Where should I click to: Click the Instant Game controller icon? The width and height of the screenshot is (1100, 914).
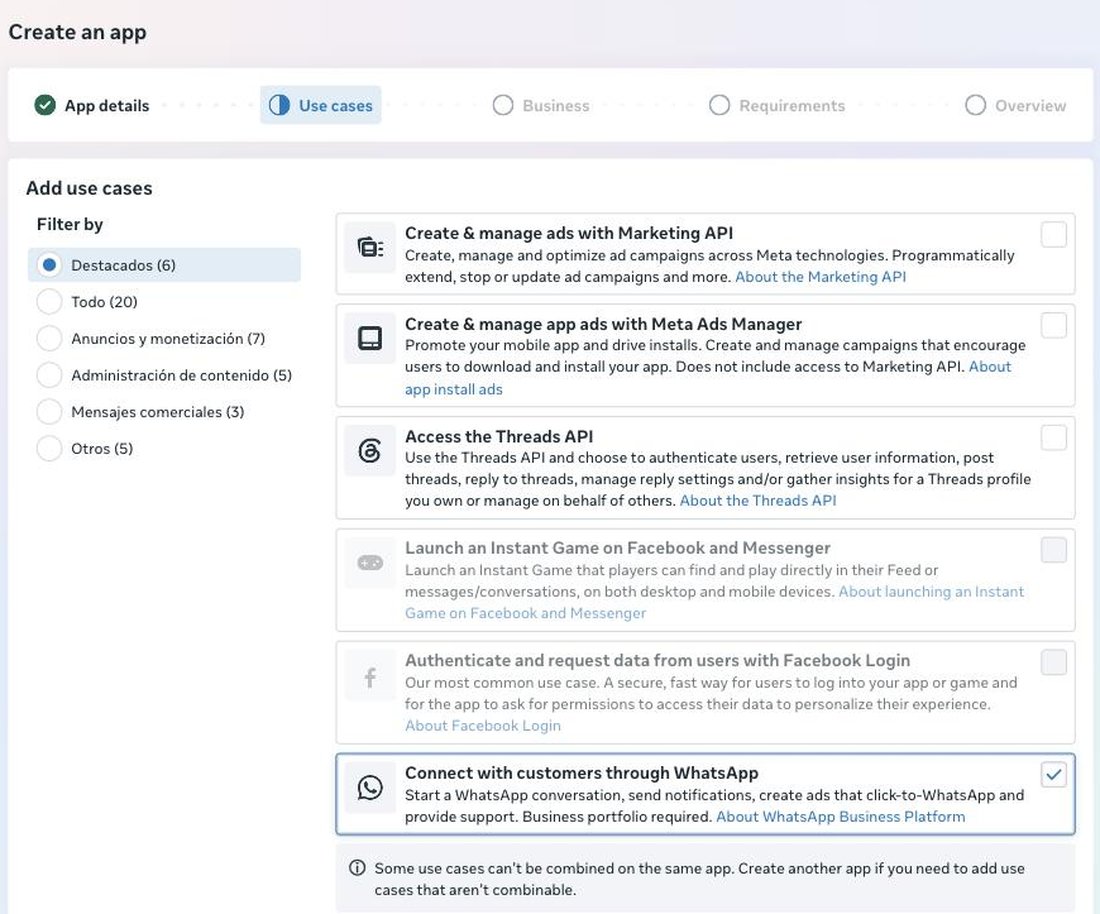point(370,563)
